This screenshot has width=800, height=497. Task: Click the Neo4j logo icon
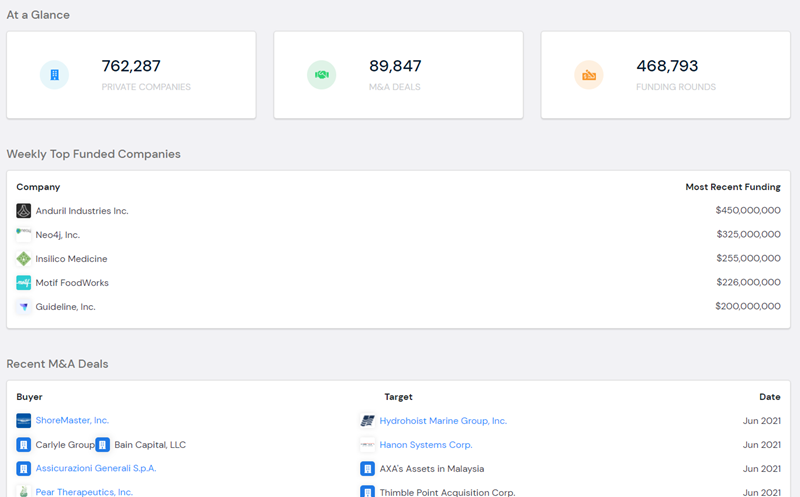tap(23, 235)
